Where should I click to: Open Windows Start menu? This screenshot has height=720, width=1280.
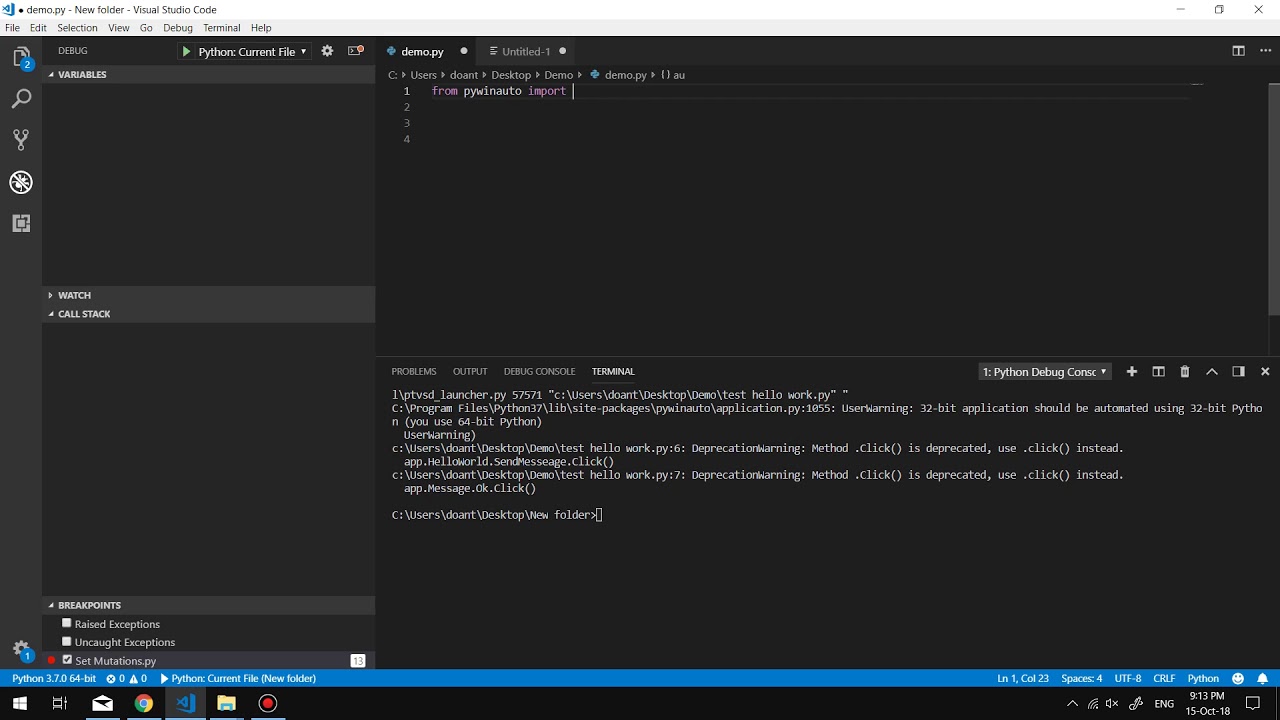[20, 703]
